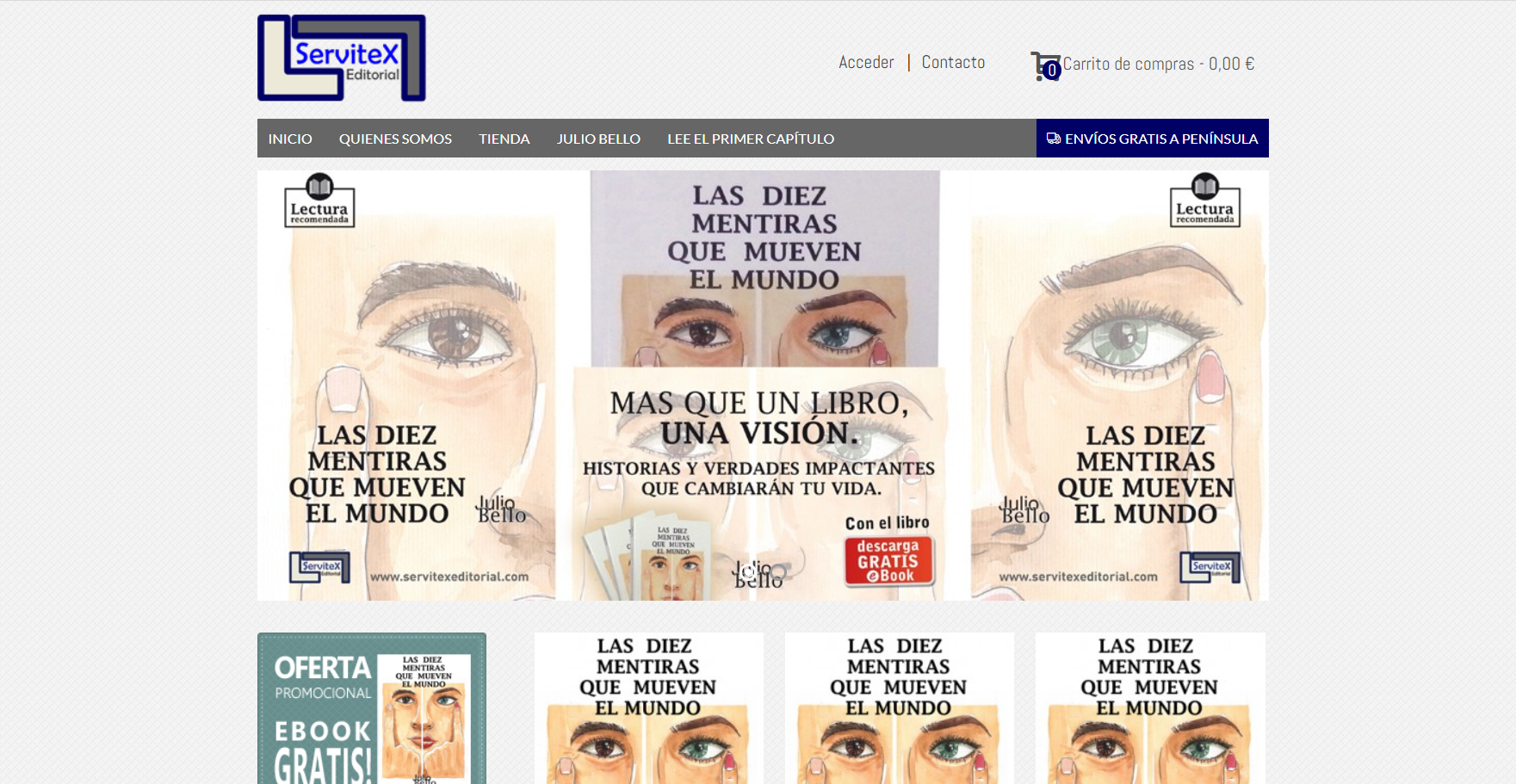Open the shopping cart icon

(x=1045, y=65)
